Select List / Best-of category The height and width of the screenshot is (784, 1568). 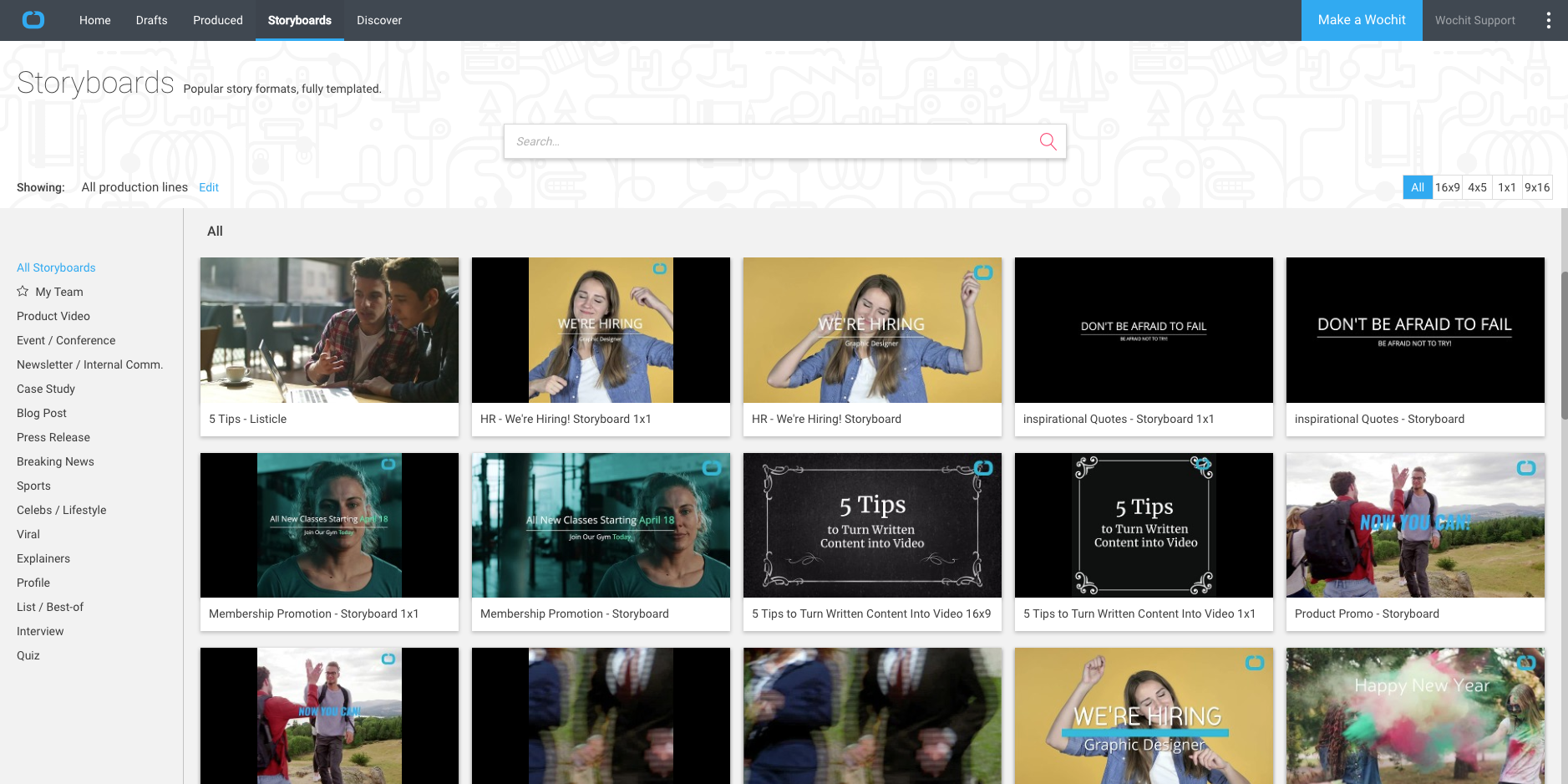tap(50, 607)
